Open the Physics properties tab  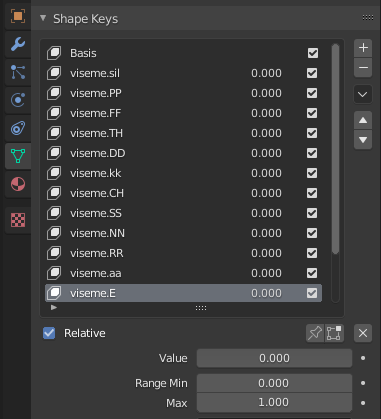18,100
